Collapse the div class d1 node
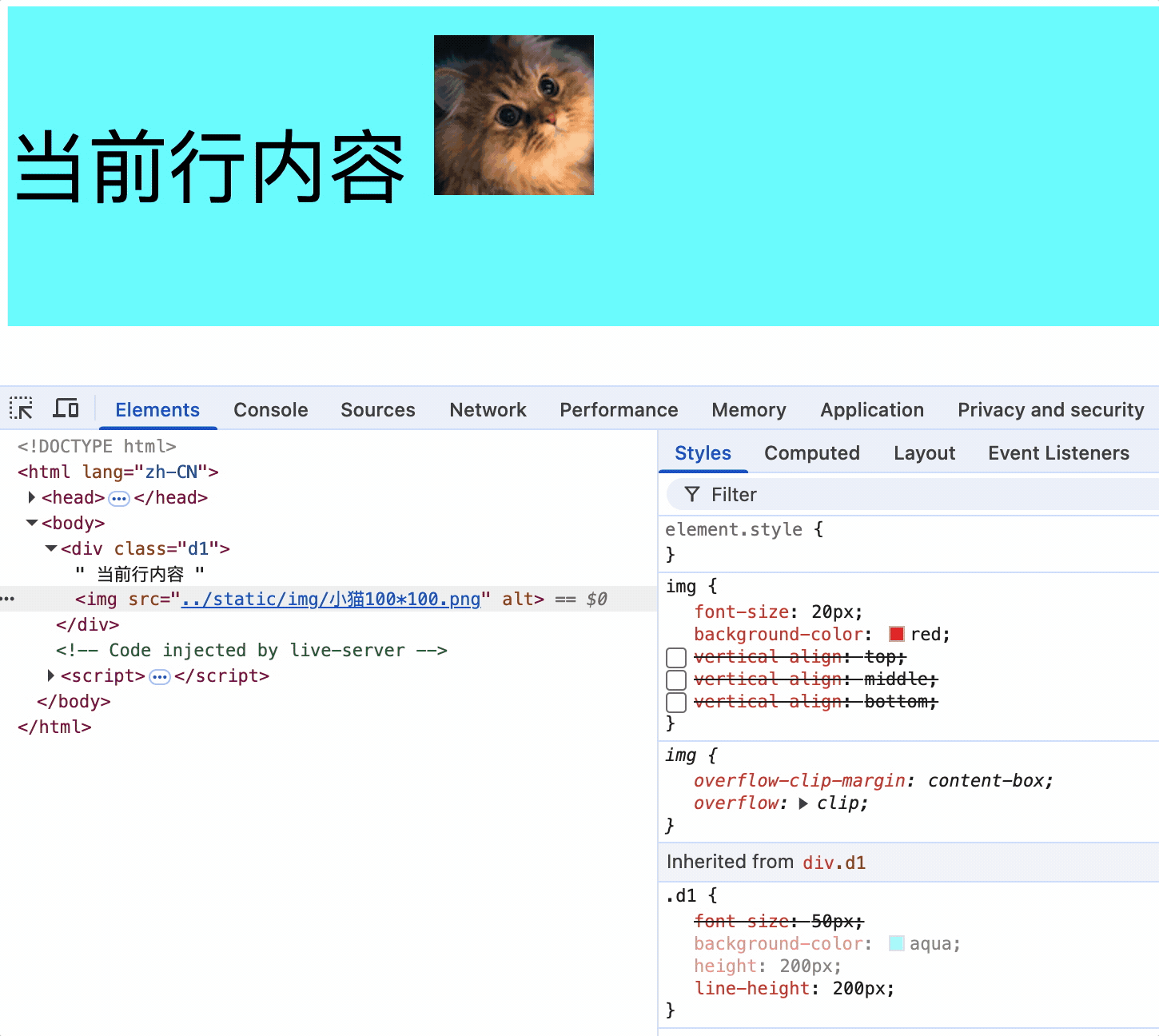This screenshot has width=1159, height=1036. (x=51, y=548)
